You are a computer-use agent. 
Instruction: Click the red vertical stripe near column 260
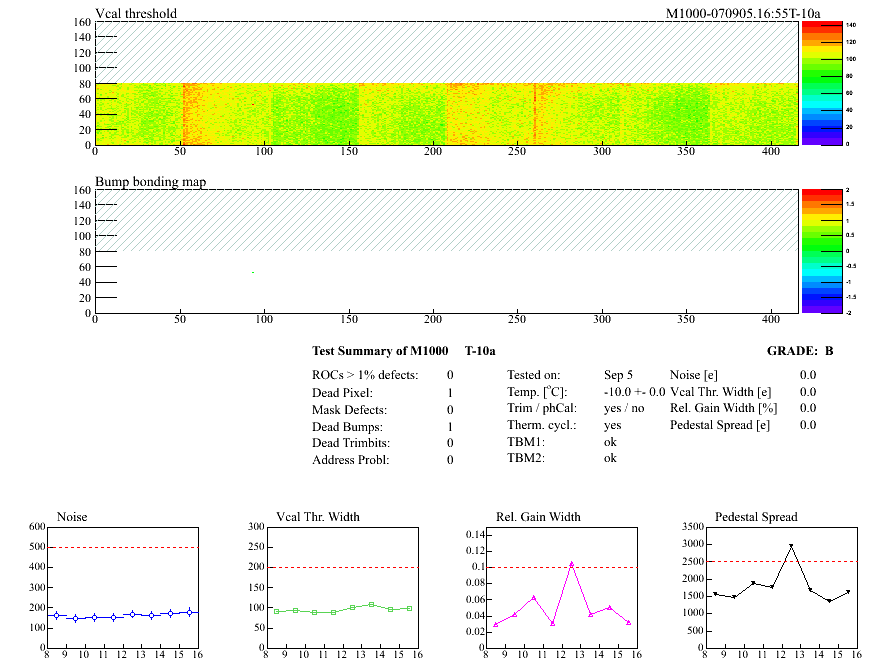[535, 114]
